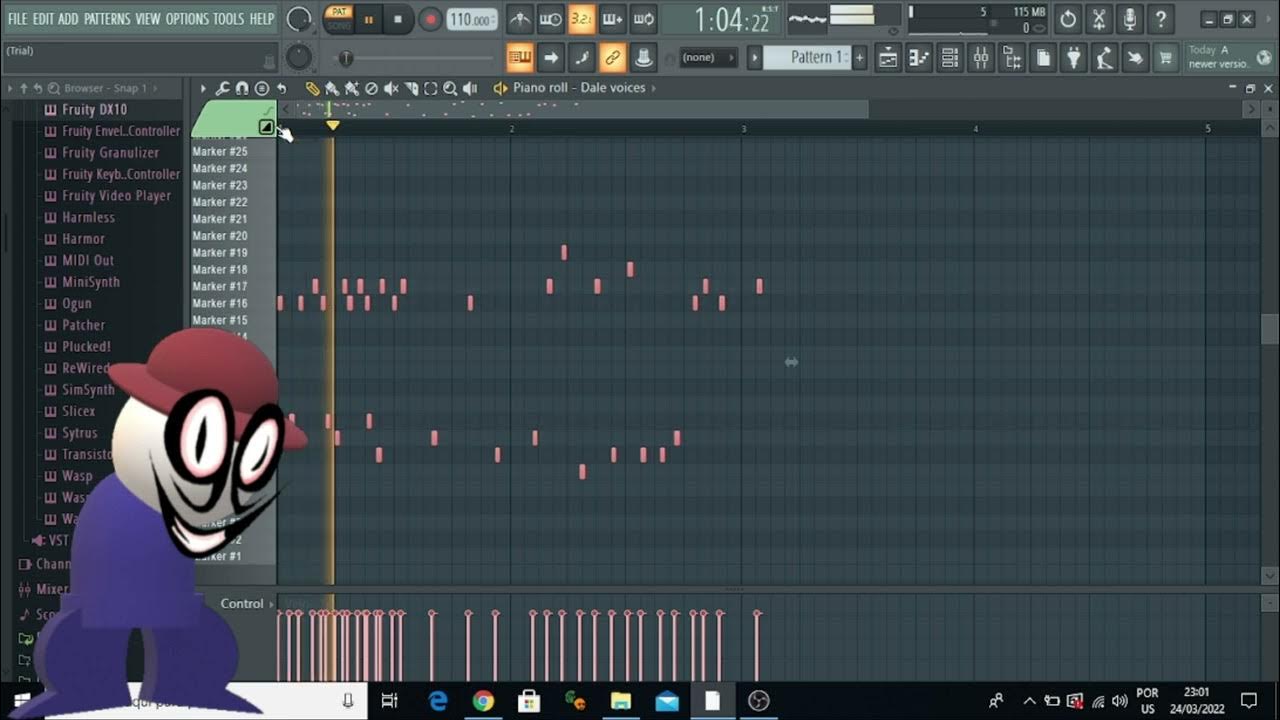Click the tempo 110.000 field
Viewport: 1280px width, 720px height.
click(x=472, y=20)
